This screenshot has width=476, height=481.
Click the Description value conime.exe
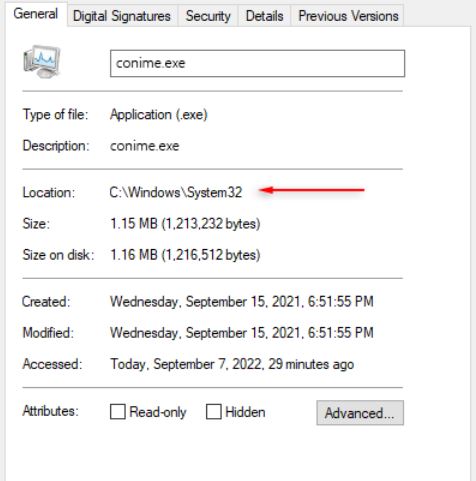click(145, 146)
